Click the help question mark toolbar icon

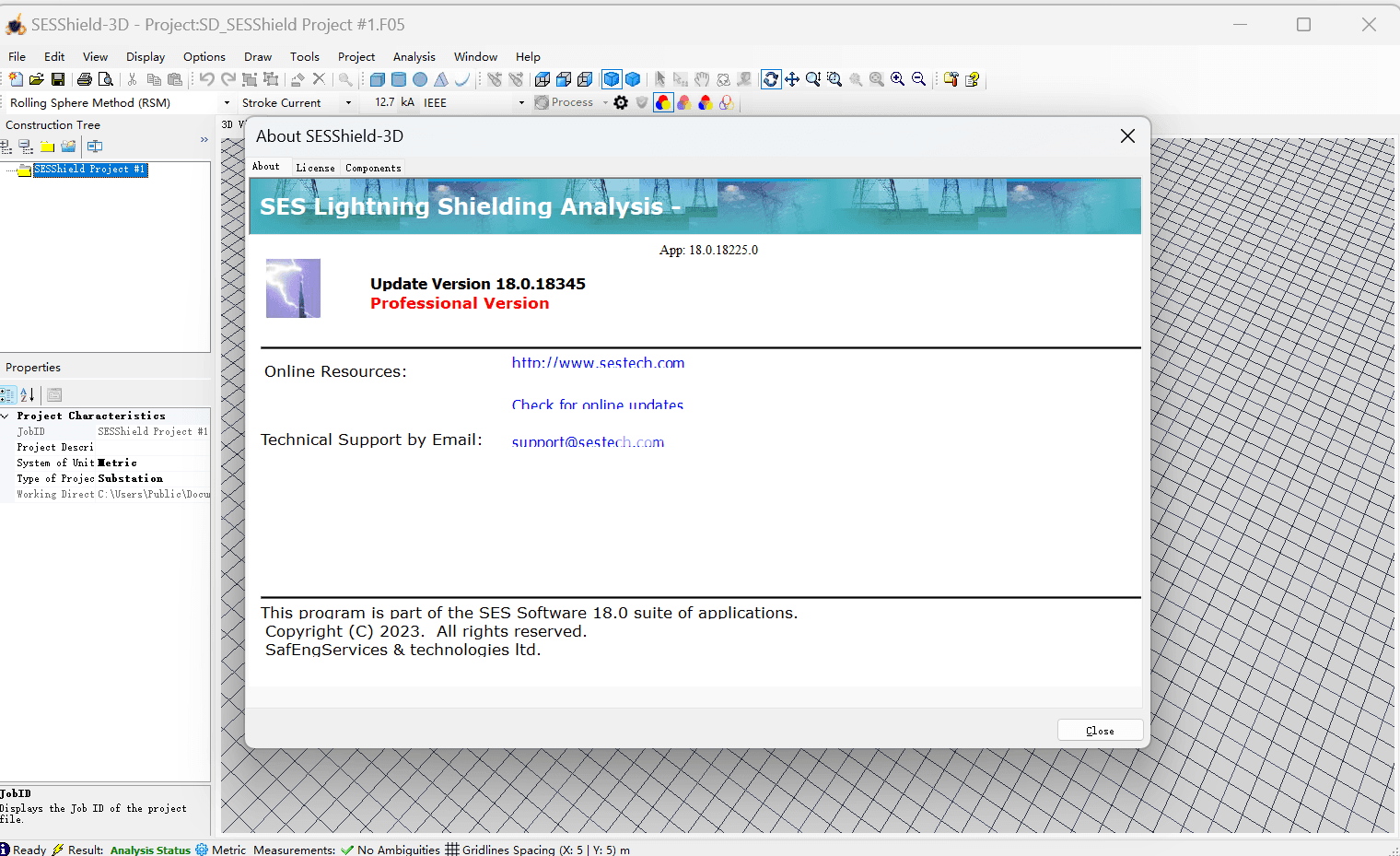(x=972, y=79)
